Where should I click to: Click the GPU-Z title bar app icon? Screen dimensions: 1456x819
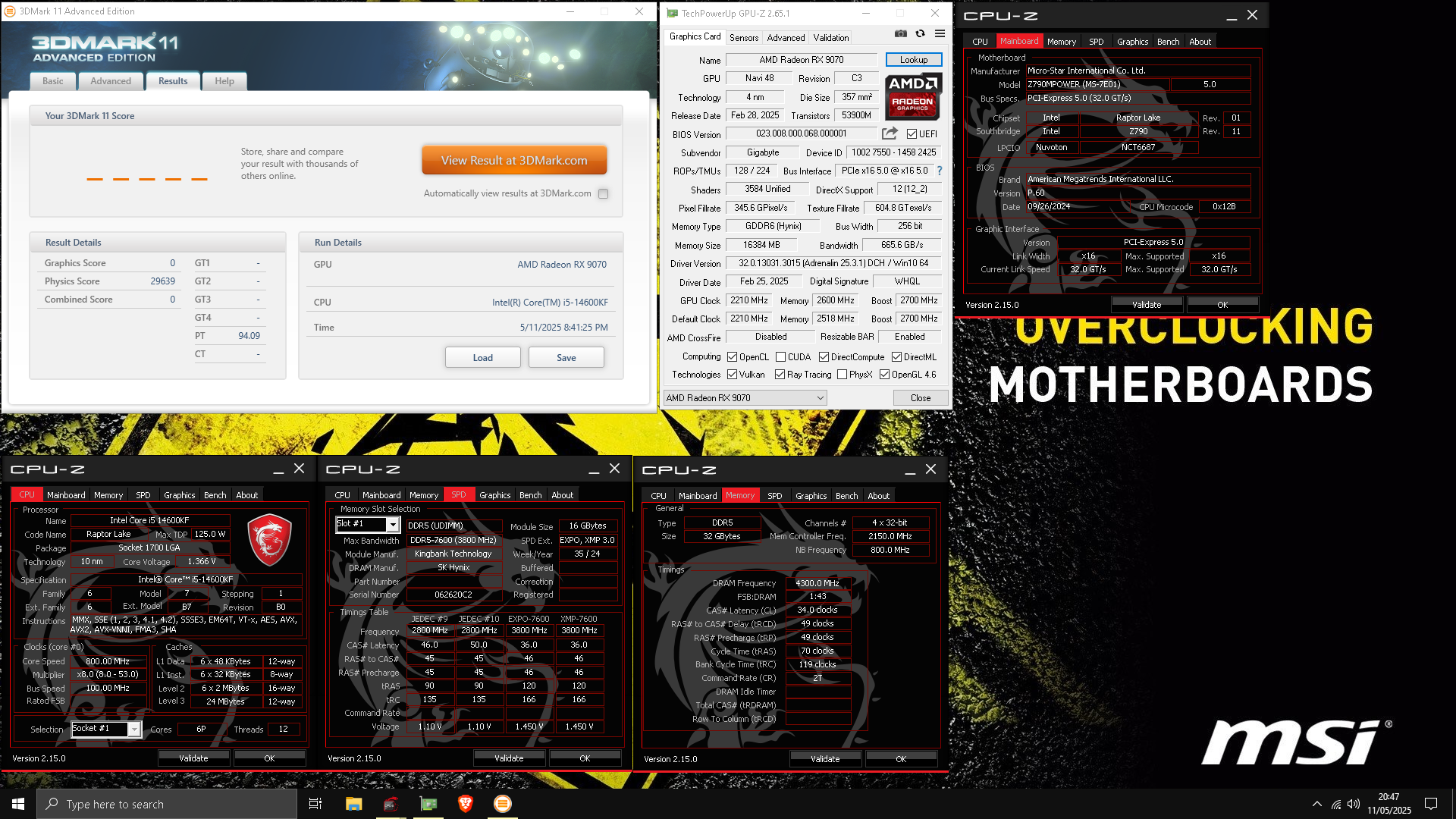[x=672, y=13]
